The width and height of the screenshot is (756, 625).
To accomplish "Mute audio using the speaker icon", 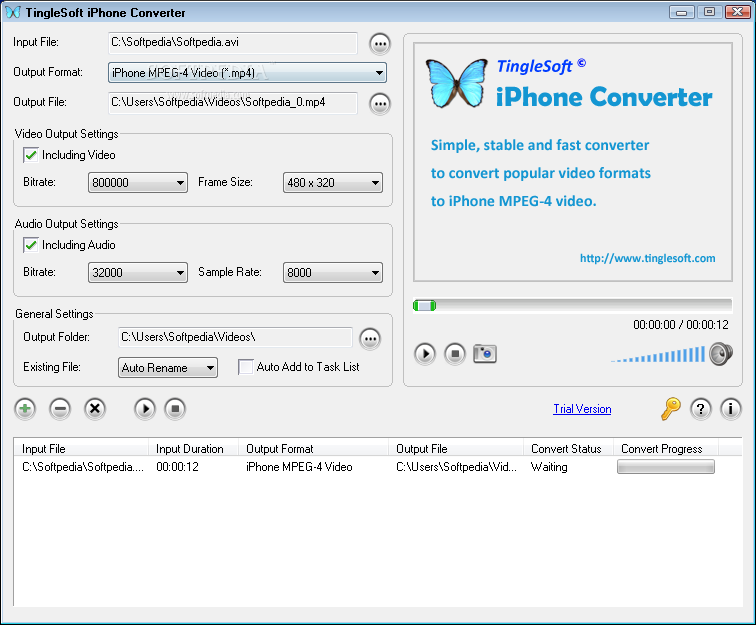I will 721,354.
